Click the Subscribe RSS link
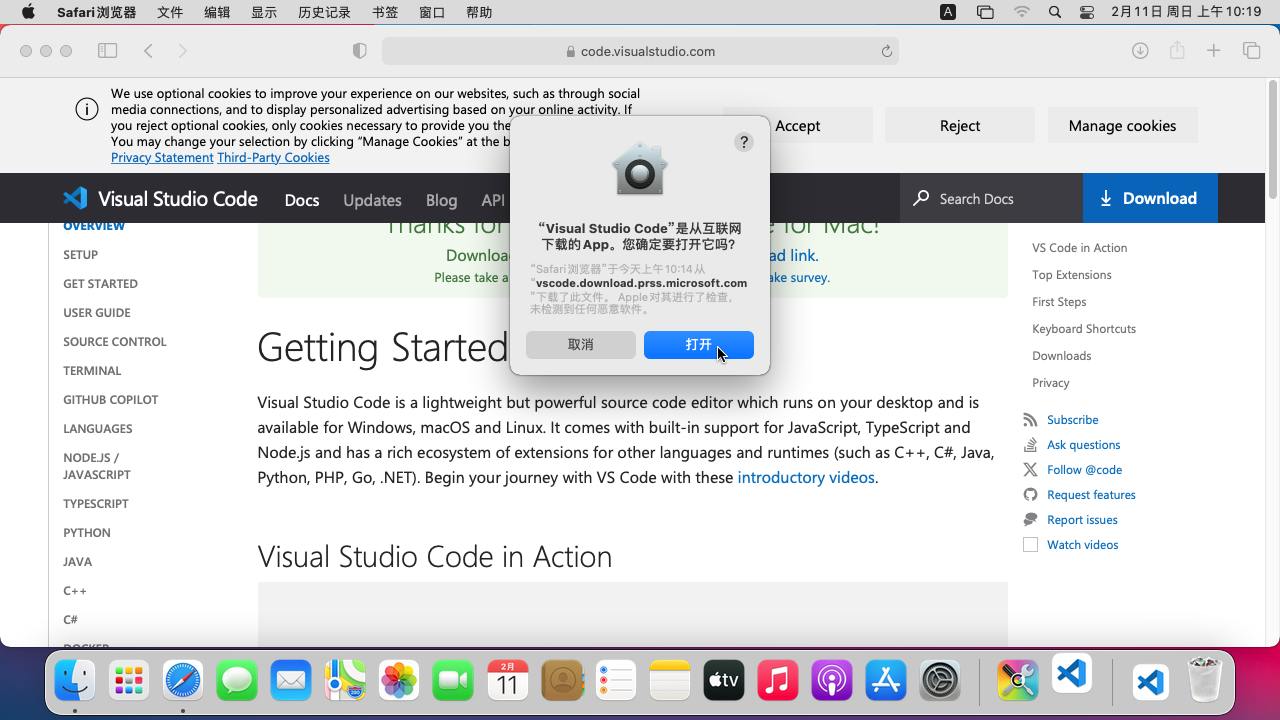This screenshot has width=1280, height=720. 1073,420
